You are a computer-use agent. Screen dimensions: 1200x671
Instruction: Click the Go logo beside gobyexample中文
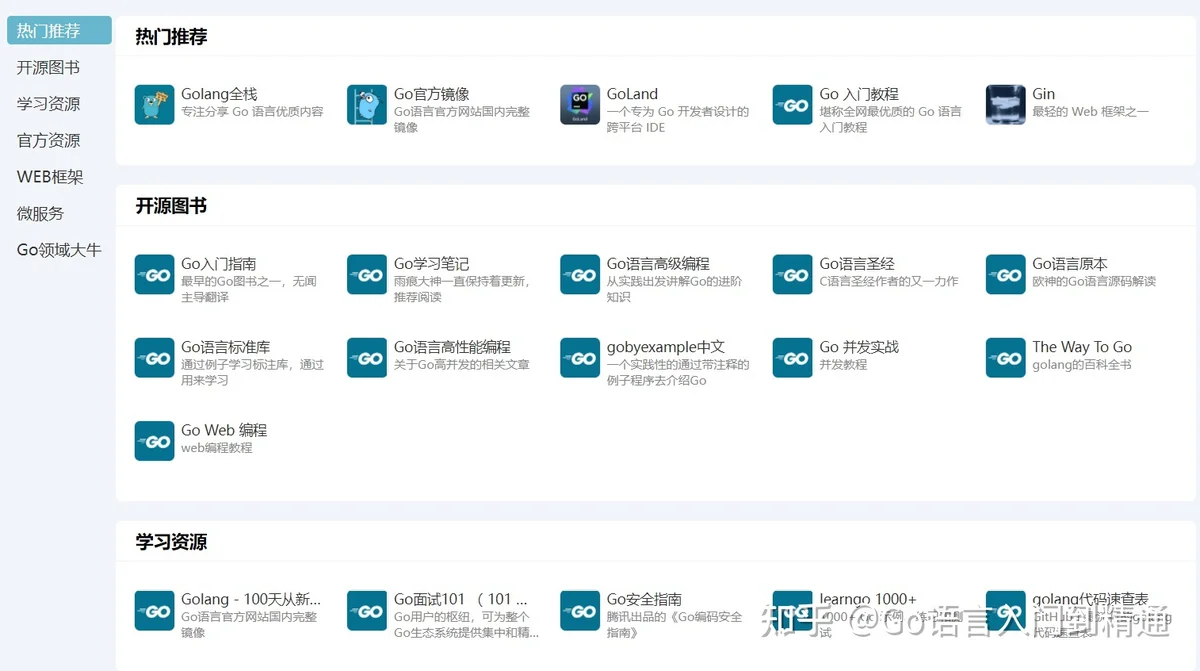point(580,358)
